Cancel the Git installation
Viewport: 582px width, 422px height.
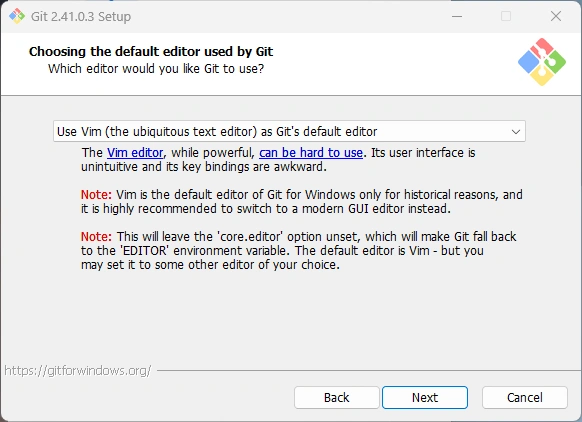[524, 398]
